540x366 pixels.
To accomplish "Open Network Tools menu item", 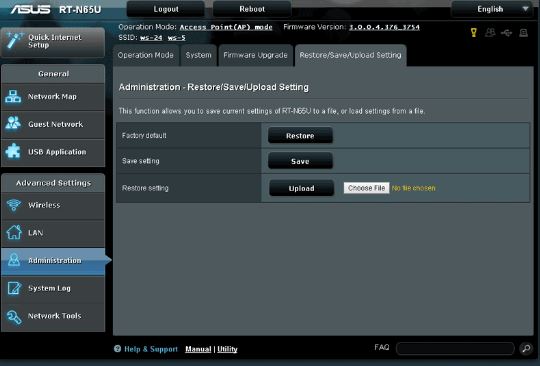I will 53,316.
